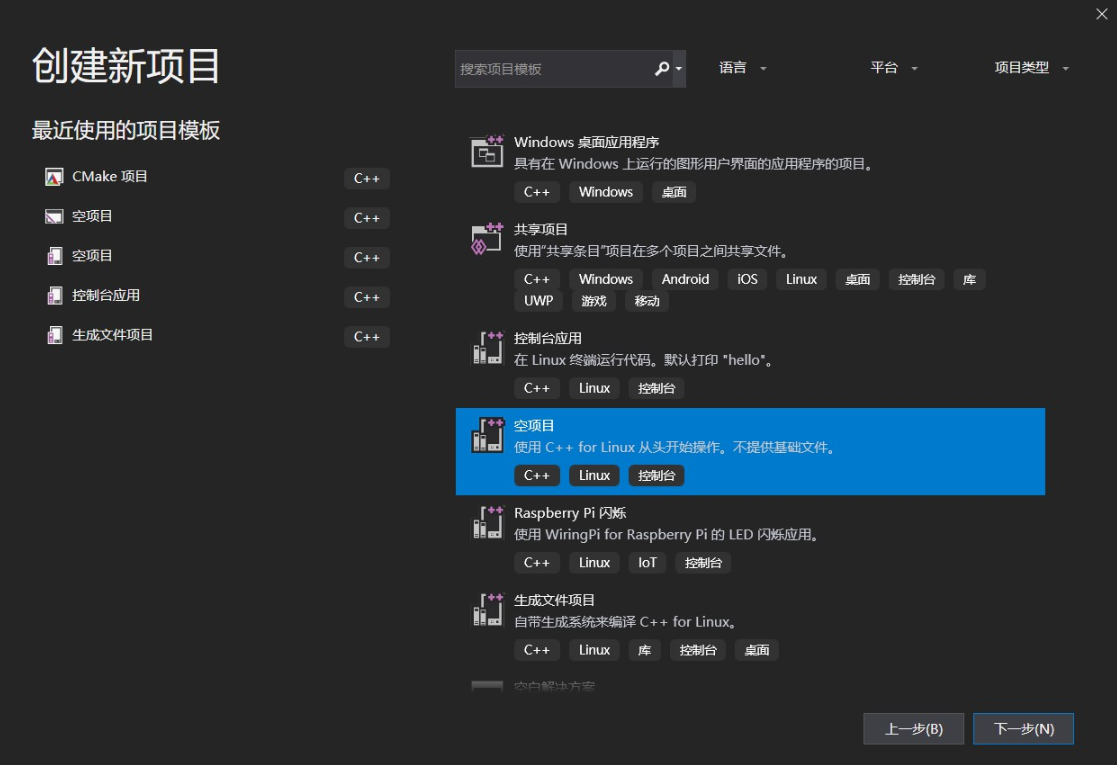1117x765 pixels.
Task: Click the 移动 tag under 共享项目
Action: [x=647, y=301]
